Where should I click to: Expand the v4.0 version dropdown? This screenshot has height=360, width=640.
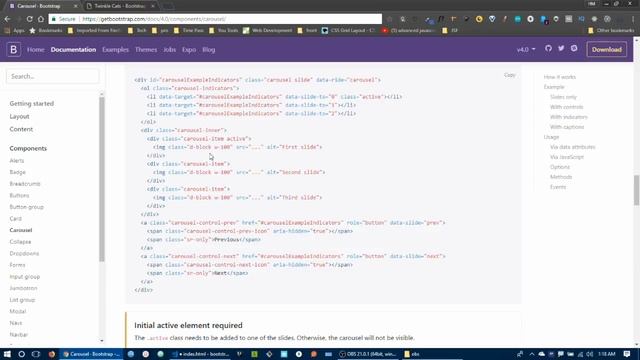point(526,49)
